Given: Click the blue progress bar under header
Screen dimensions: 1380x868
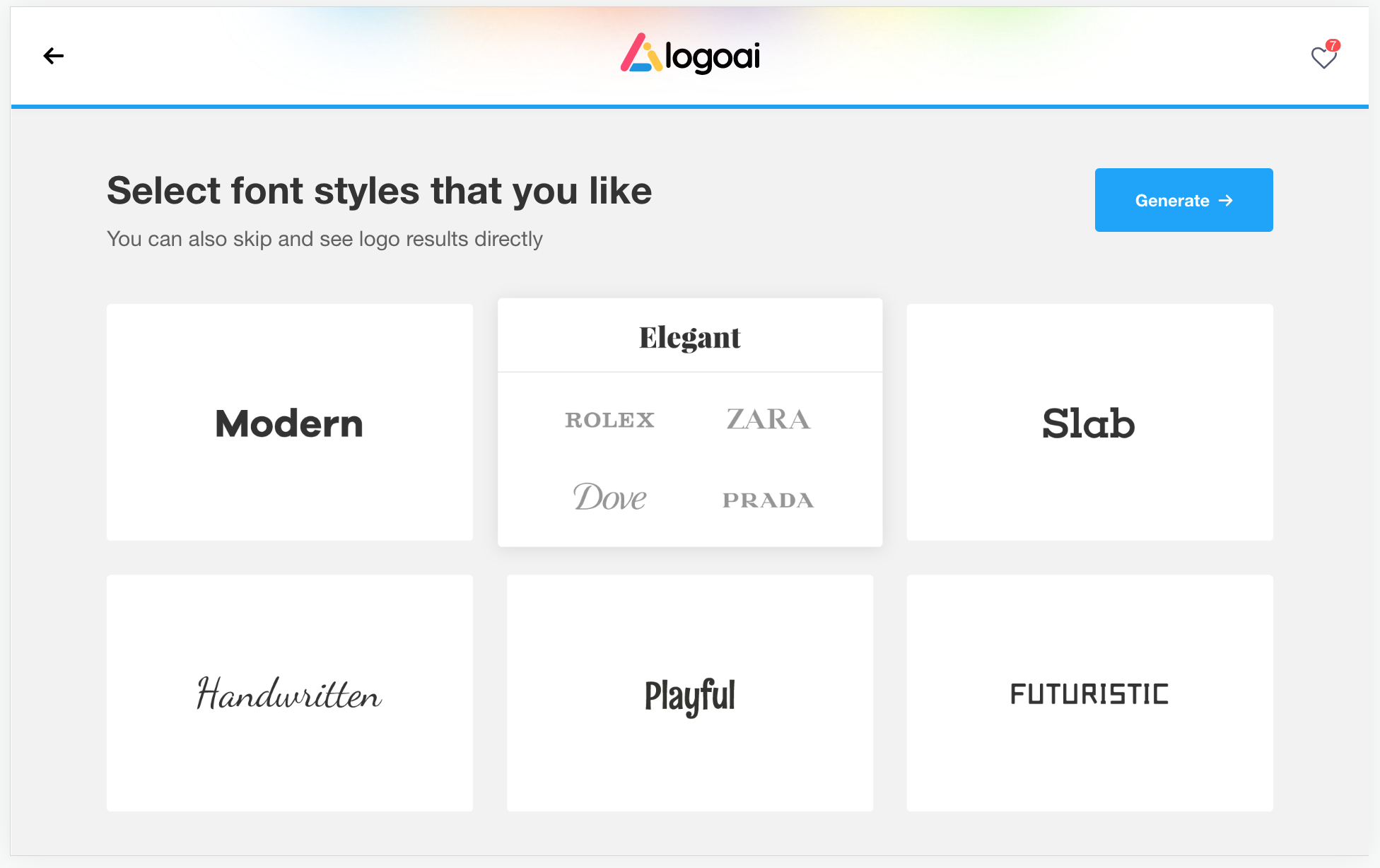Looking at the screenshot, I should point(690,107).
